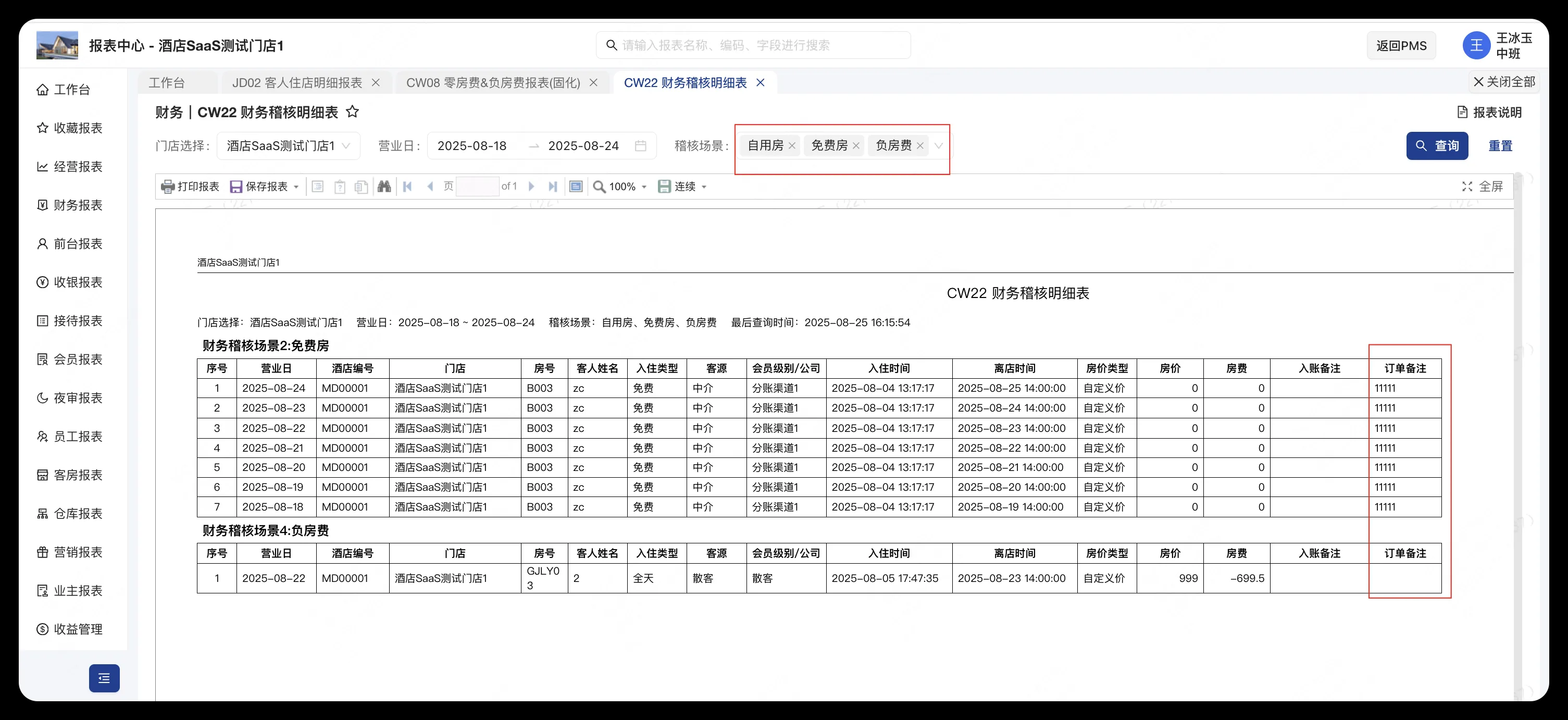Switch to CW08 零房费&负房费报表 tab
The image size is (1568, 720).
click(x=493, y=82)
